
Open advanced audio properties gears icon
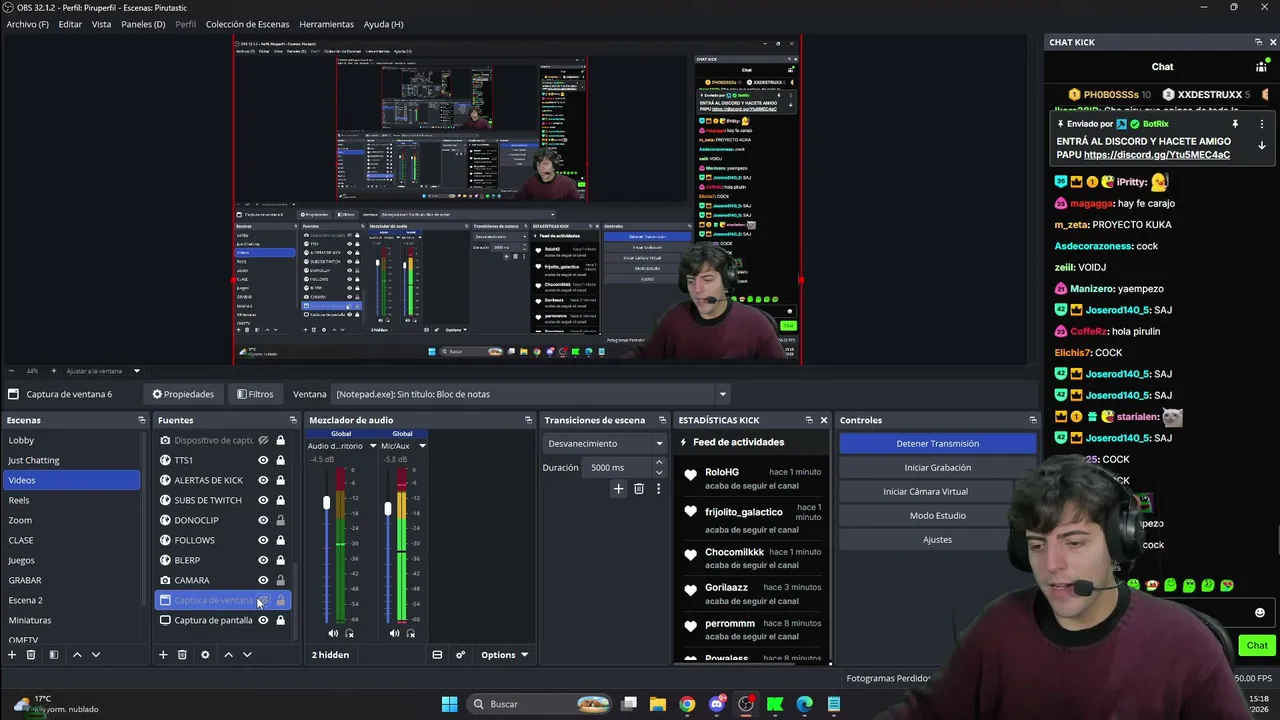pyautogui.click(x=461, y=655)
